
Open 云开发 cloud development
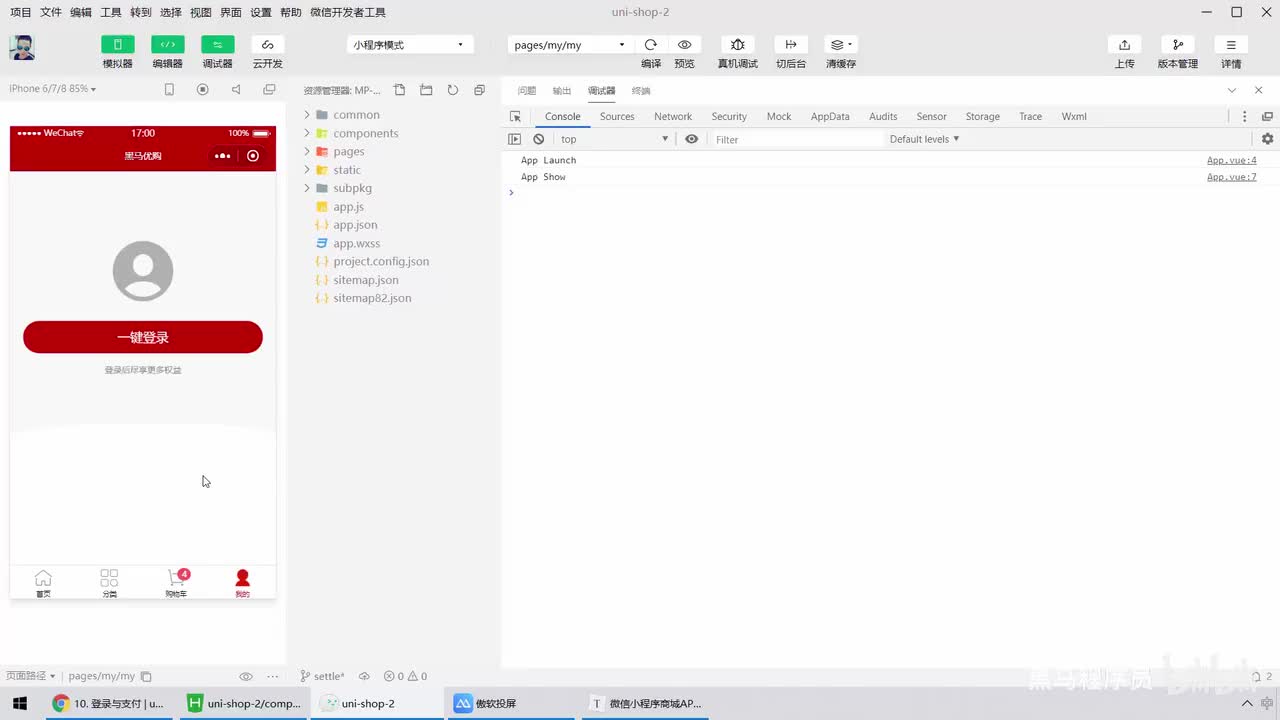pos(267,45)
